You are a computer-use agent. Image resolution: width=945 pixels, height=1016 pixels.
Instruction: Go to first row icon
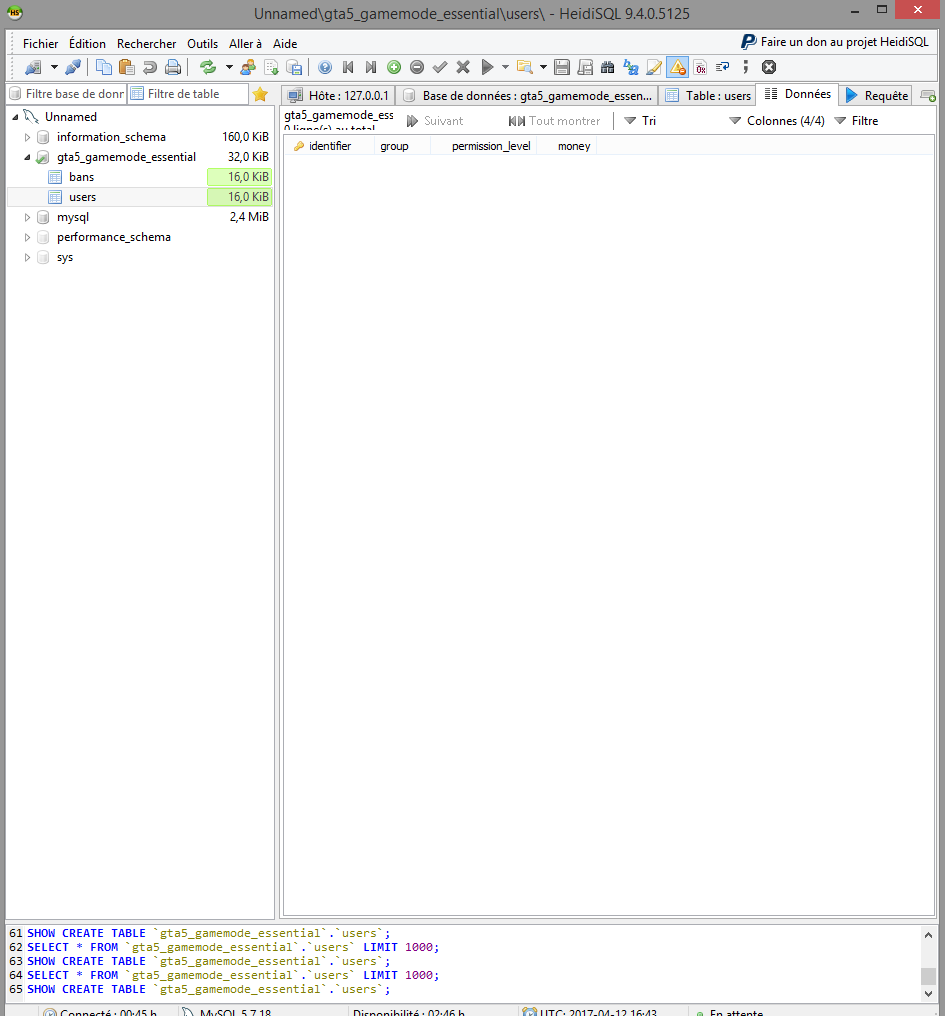[x=348, y=67]
